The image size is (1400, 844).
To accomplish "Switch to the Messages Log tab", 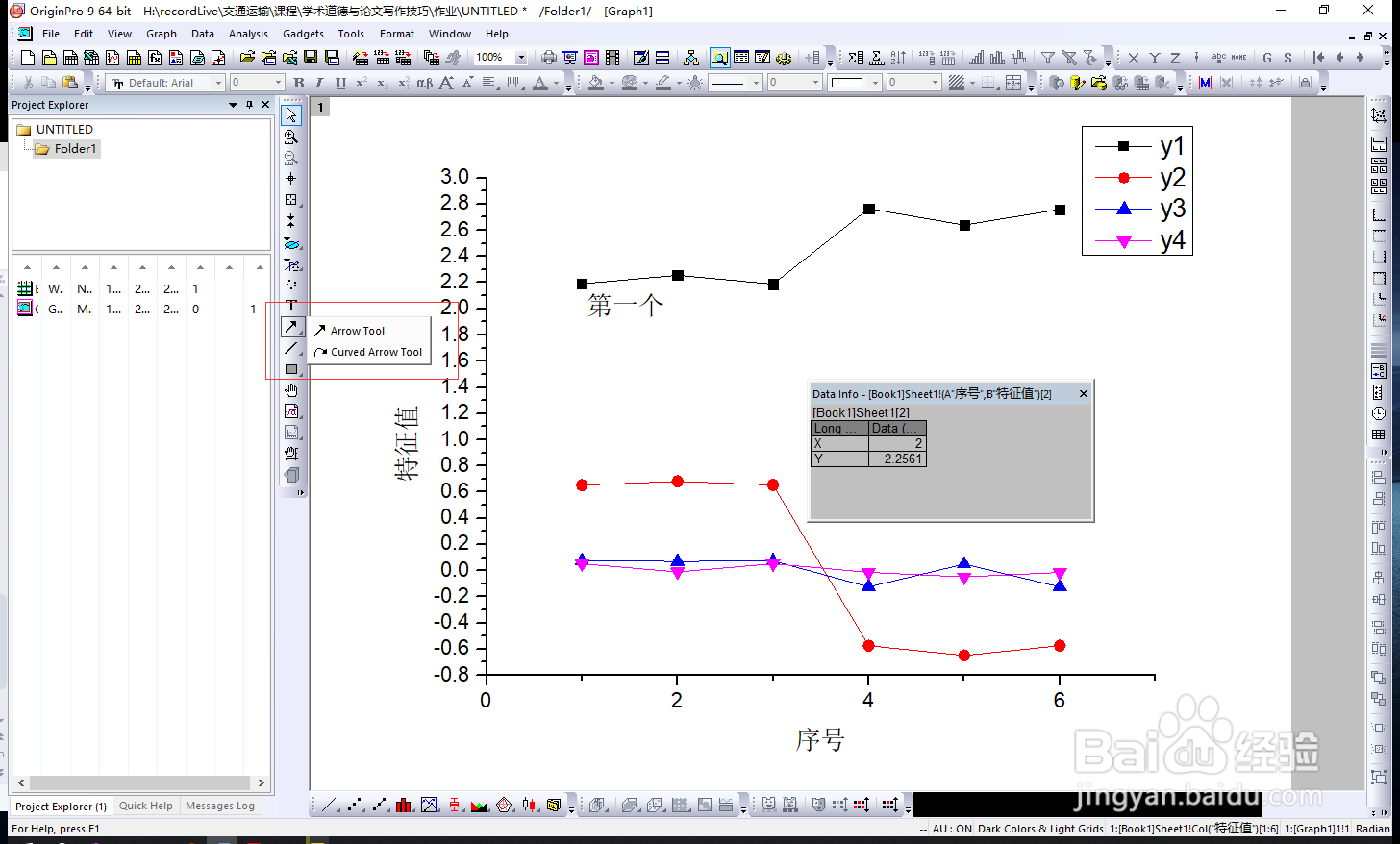I will click(220, 806).
